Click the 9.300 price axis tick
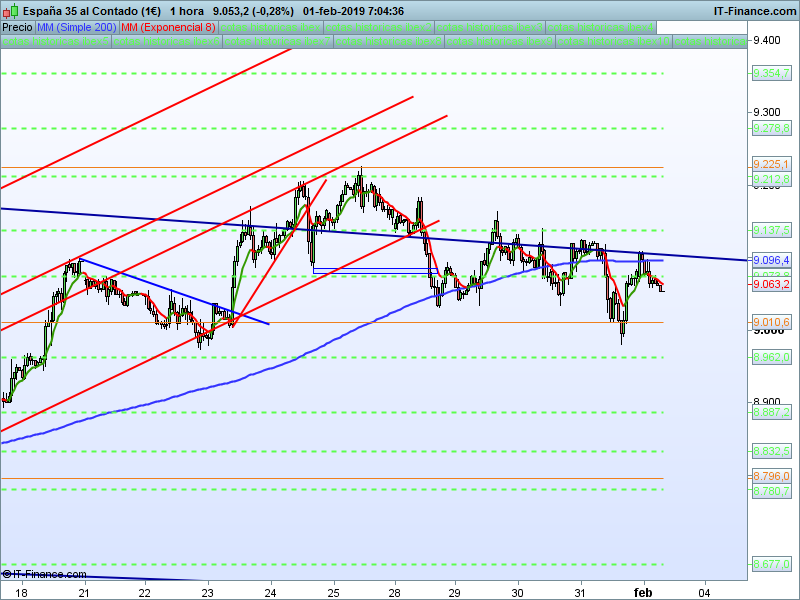This screenshot has width=800, height=600. (767, 112)
